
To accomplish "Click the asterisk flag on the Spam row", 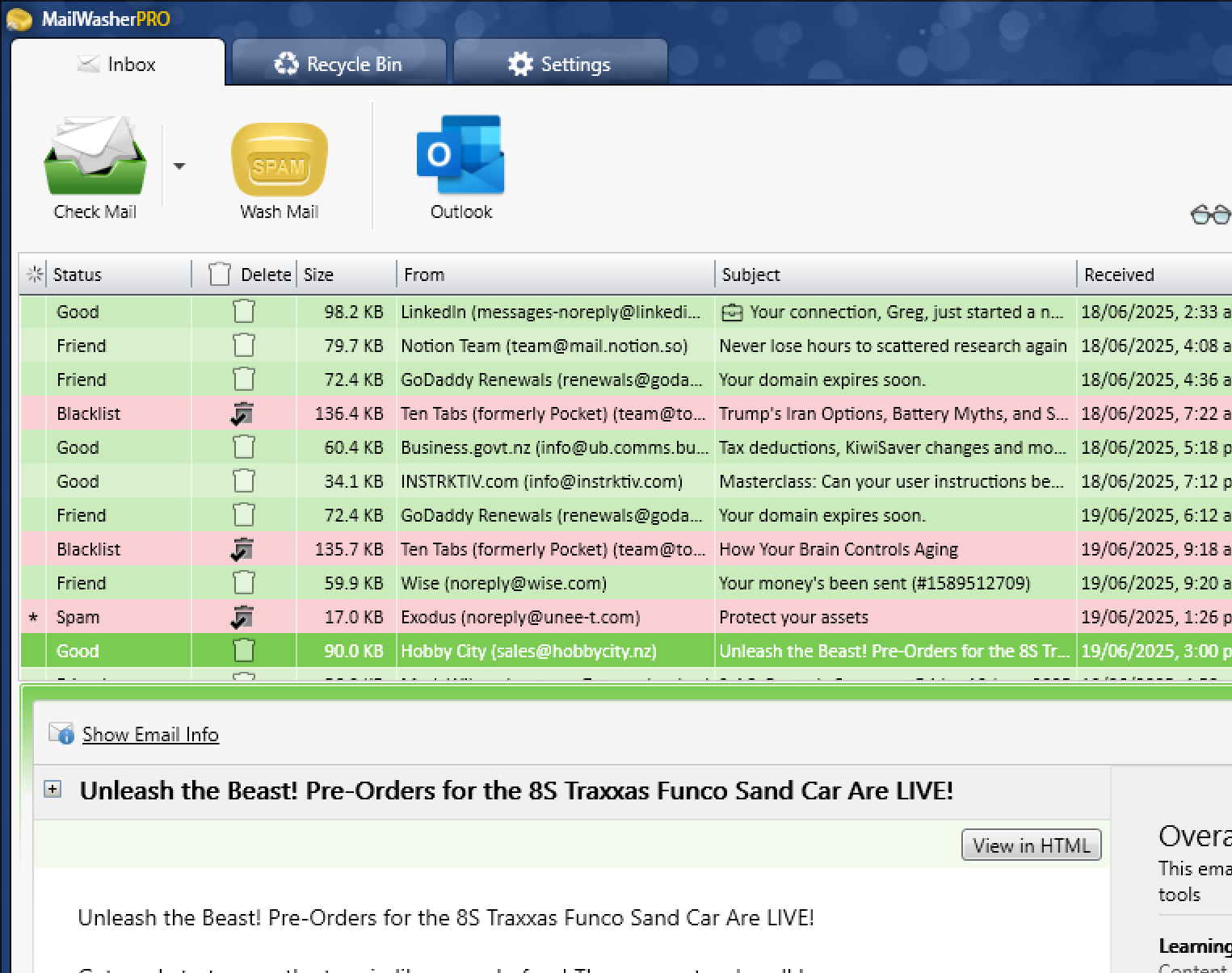I will coord(33,619).
